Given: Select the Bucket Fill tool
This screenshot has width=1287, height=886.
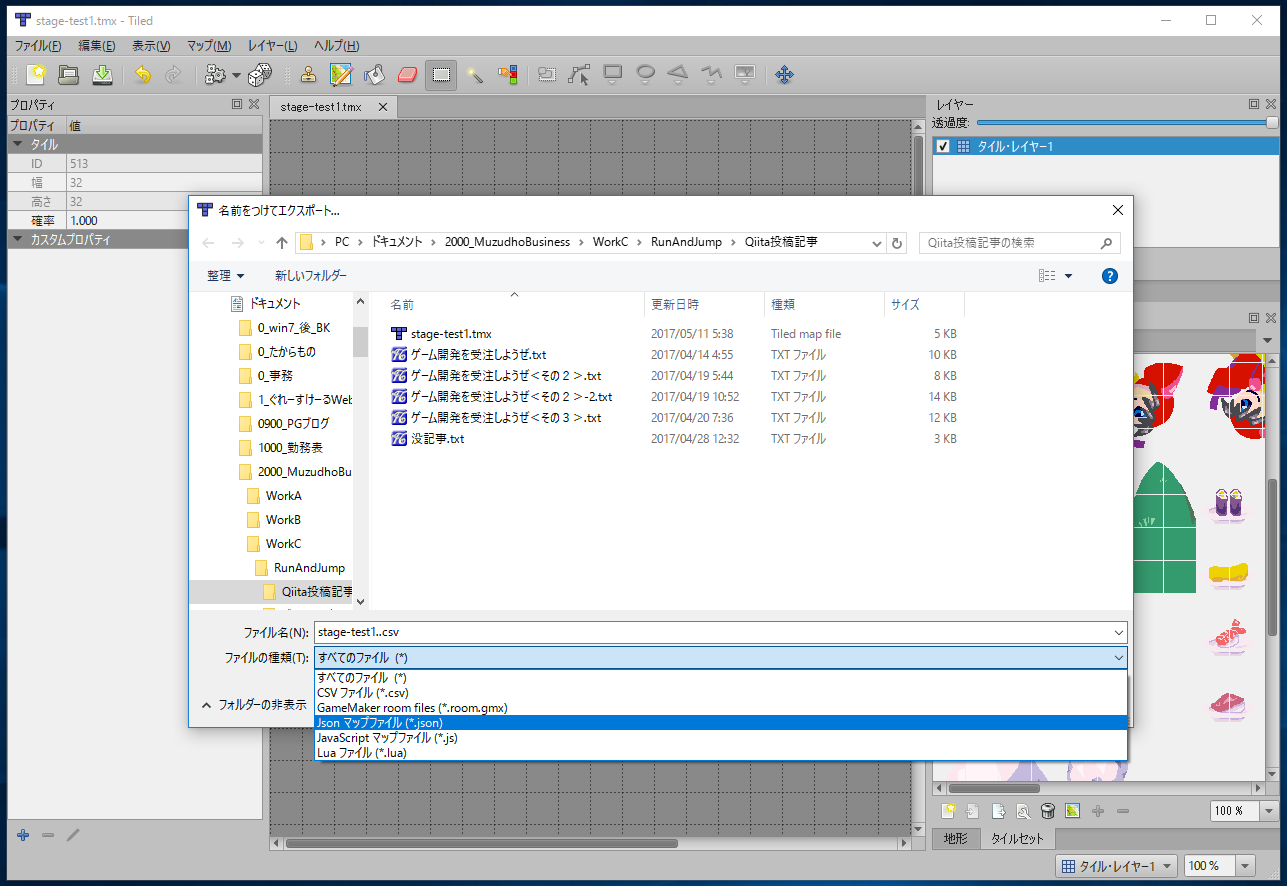Looking at the screenshot, I should (x=373, y=74).
